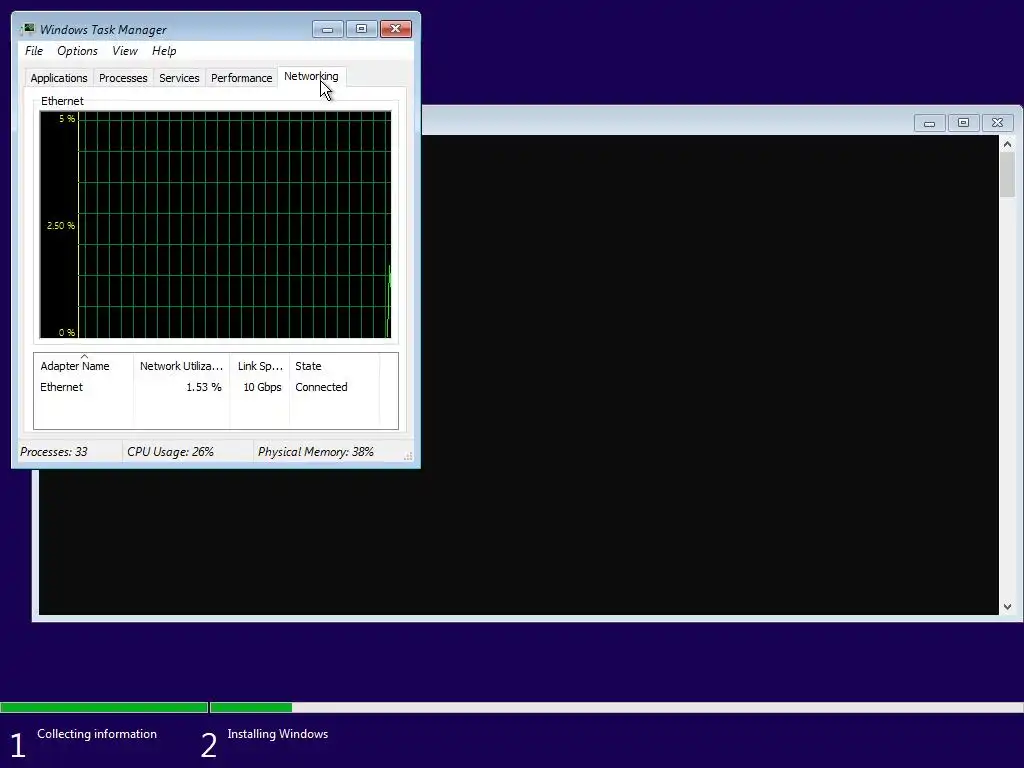The height and width of the screenshot is (768, 1024).
Task: Sort by Link Speed column header
Action: [x=260, y=366]
